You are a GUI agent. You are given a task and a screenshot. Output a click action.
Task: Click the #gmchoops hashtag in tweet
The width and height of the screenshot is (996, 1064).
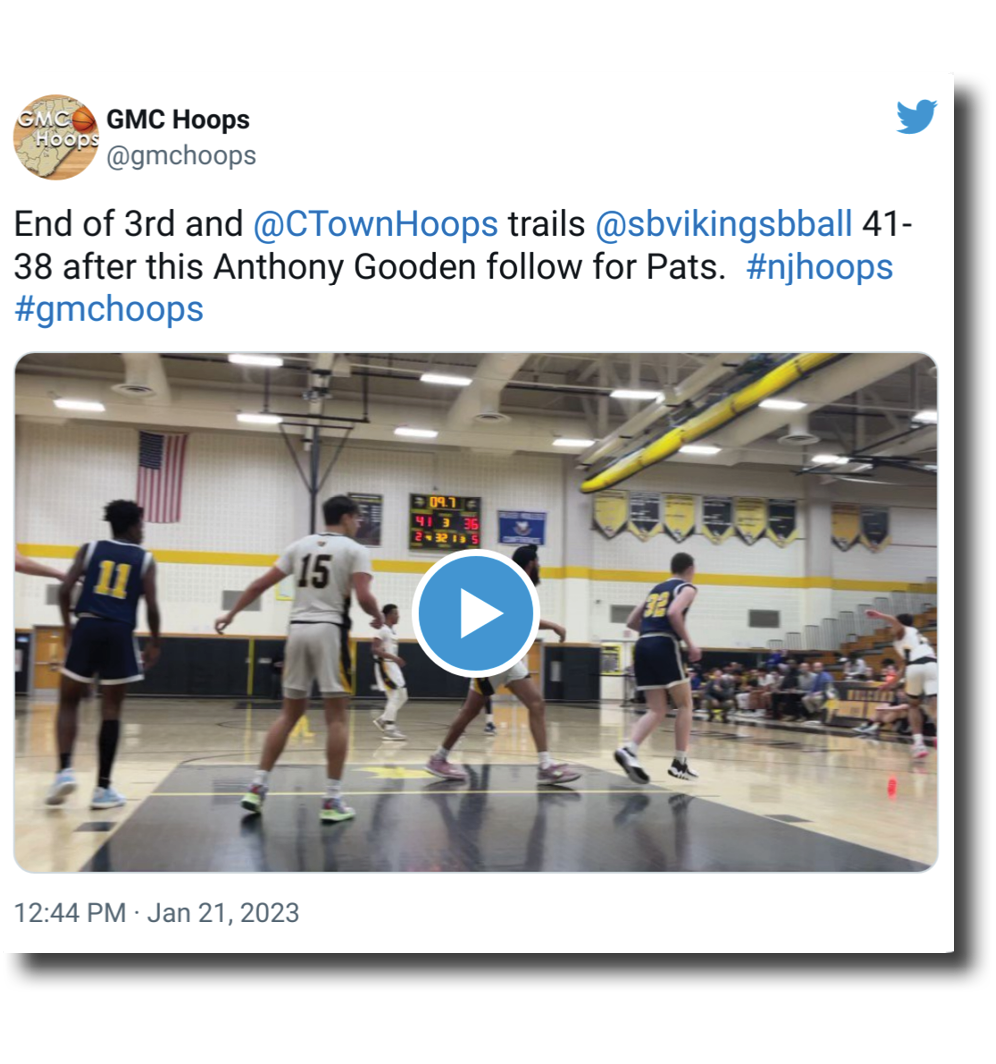[109, 309]
